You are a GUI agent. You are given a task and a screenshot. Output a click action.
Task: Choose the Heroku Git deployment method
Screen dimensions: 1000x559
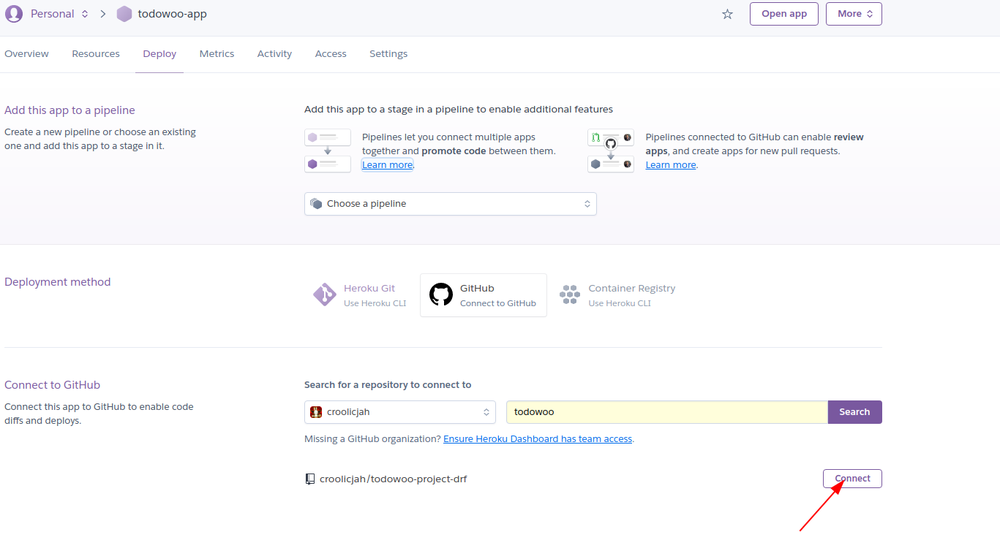tap(360, 295)
